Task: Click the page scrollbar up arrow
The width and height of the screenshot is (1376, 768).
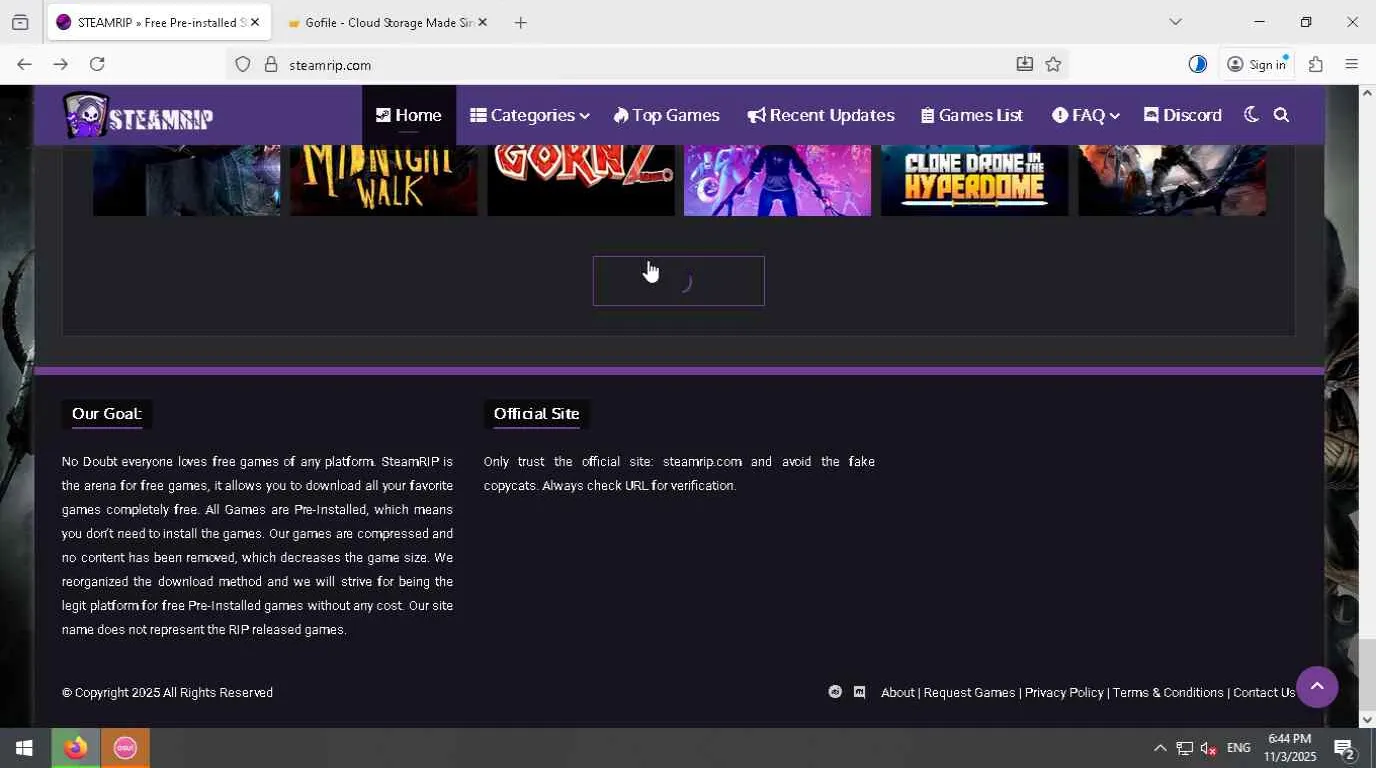Action: point(1367,93)
